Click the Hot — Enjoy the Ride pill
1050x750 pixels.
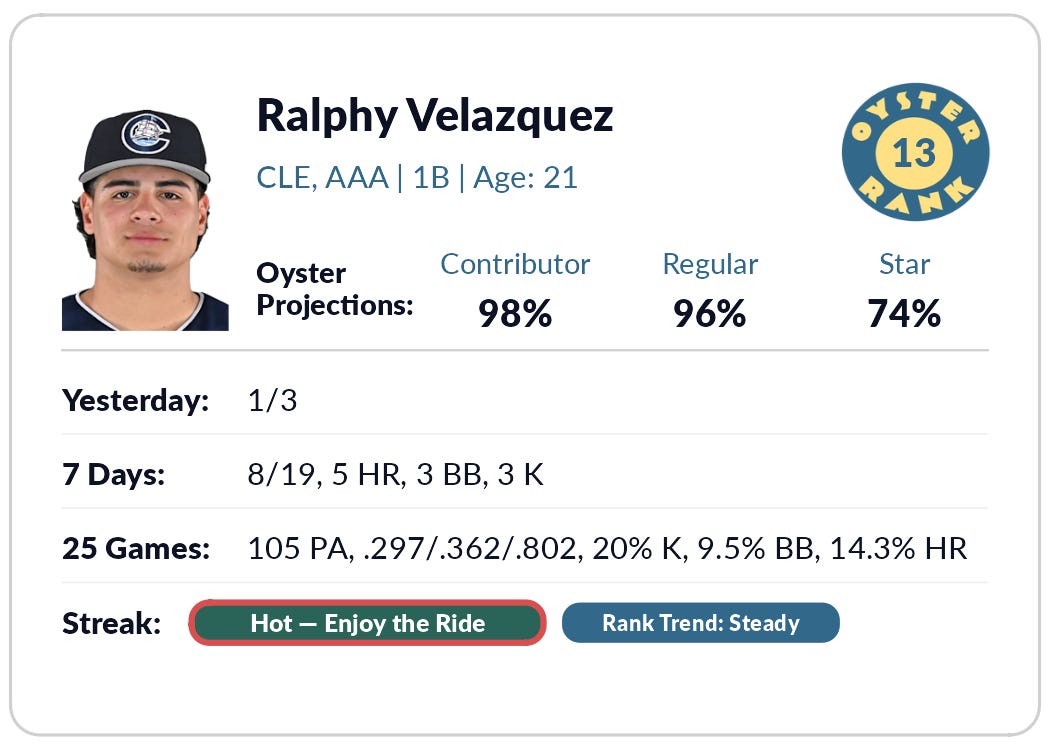pyautogui.click(x=368, y=623)
